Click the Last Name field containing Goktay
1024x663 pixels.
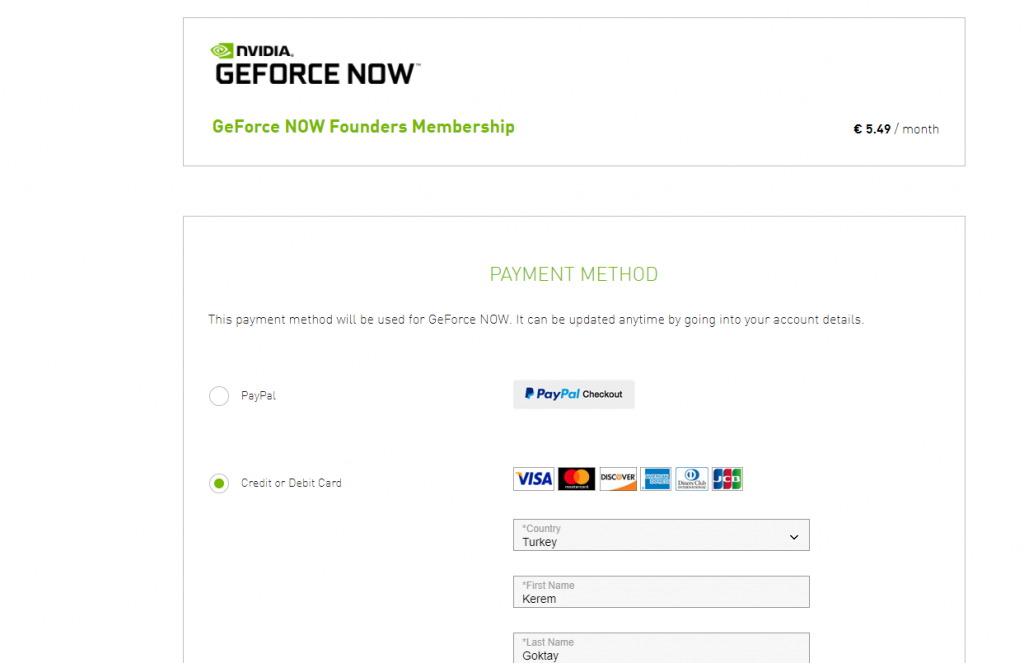point(660,648)
